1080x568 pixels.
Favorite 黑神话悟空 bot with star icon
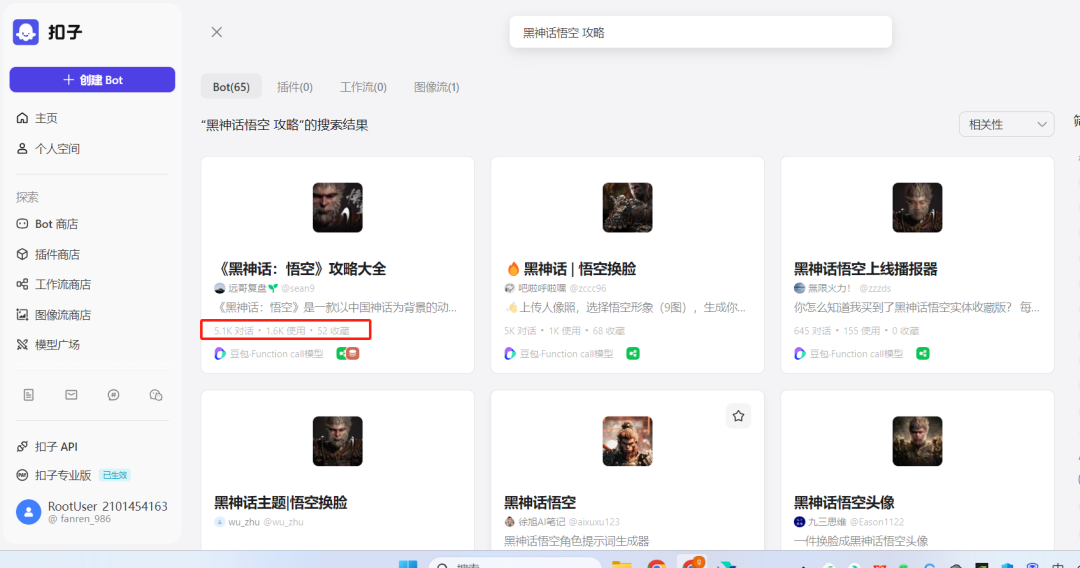738,416
